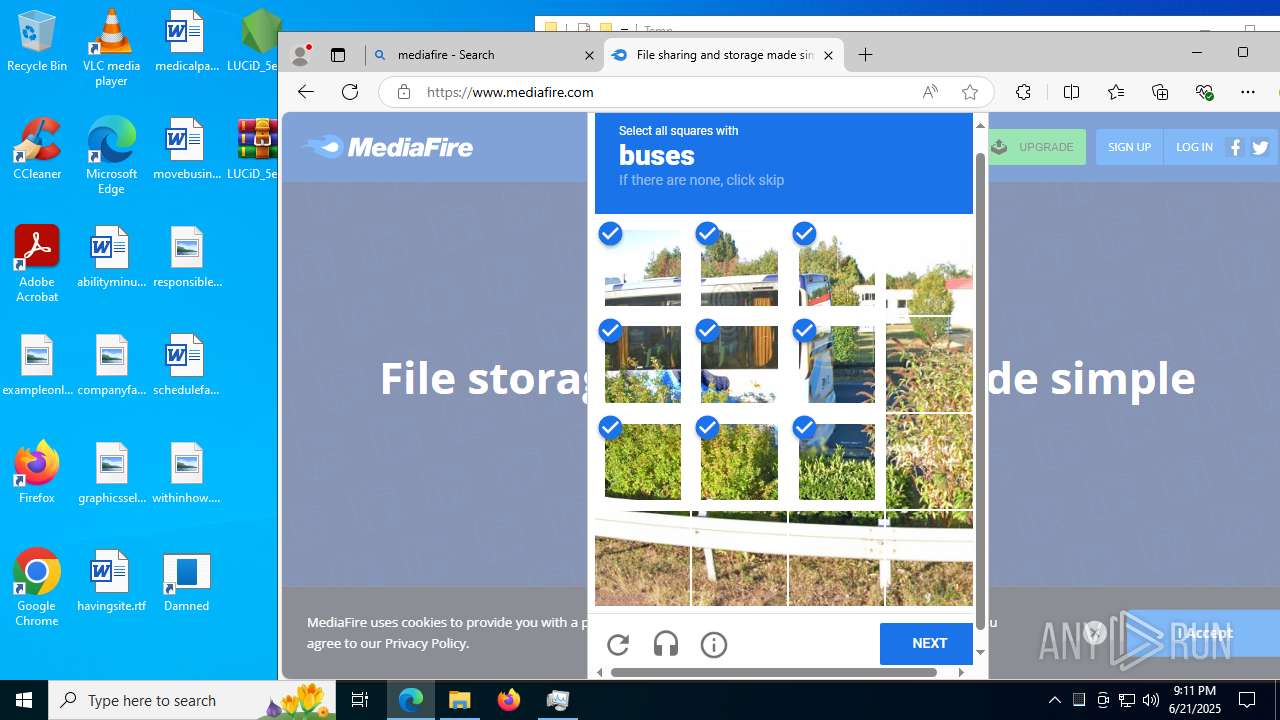Viewport: 1280px width, 720px height.
Task: Open notification center
Action: click(x=1247, y=700)
